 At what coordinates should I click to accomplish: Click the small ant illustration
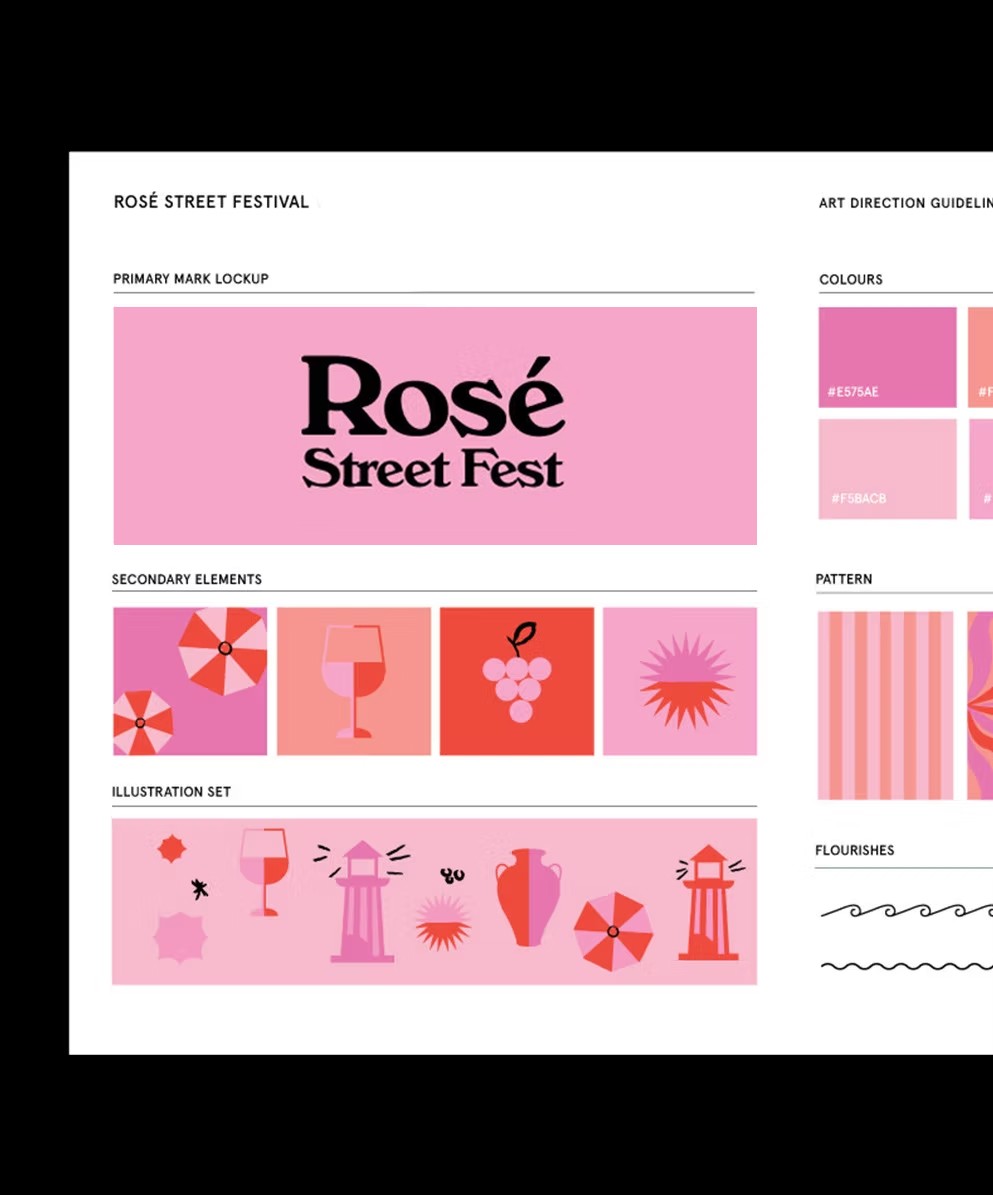coord(198,888)
